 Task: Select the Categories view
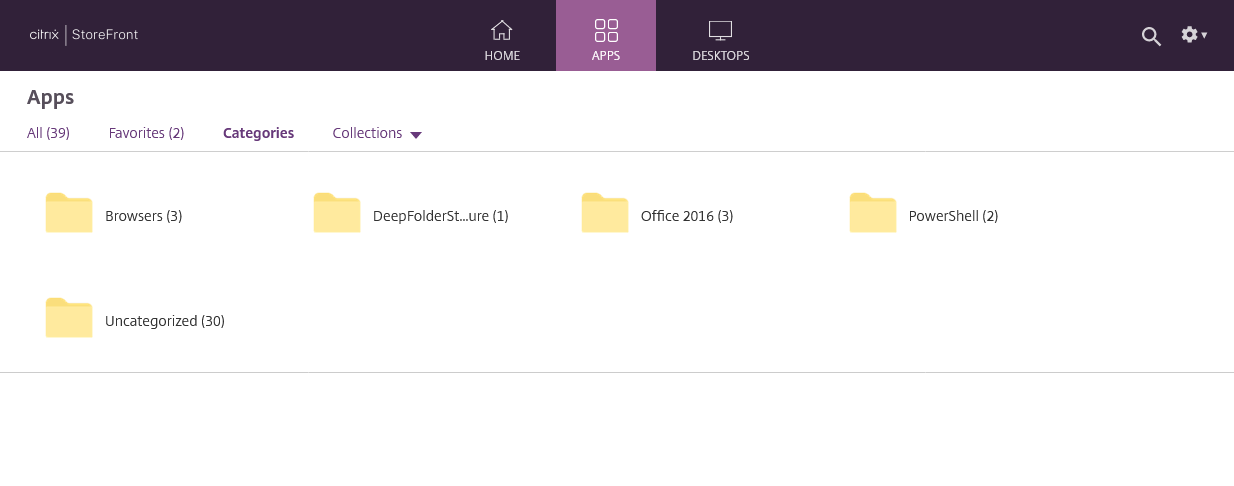click(258, 133)
